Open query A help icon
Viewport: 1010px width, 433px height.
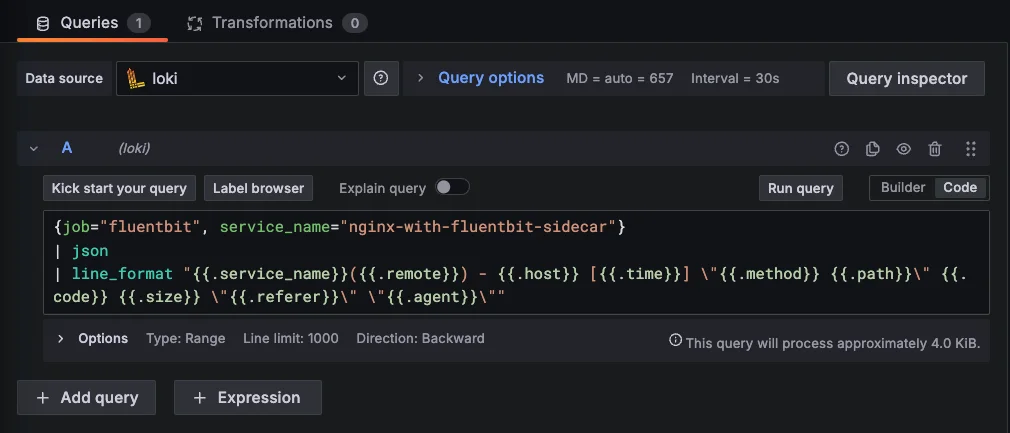(841, 149)
